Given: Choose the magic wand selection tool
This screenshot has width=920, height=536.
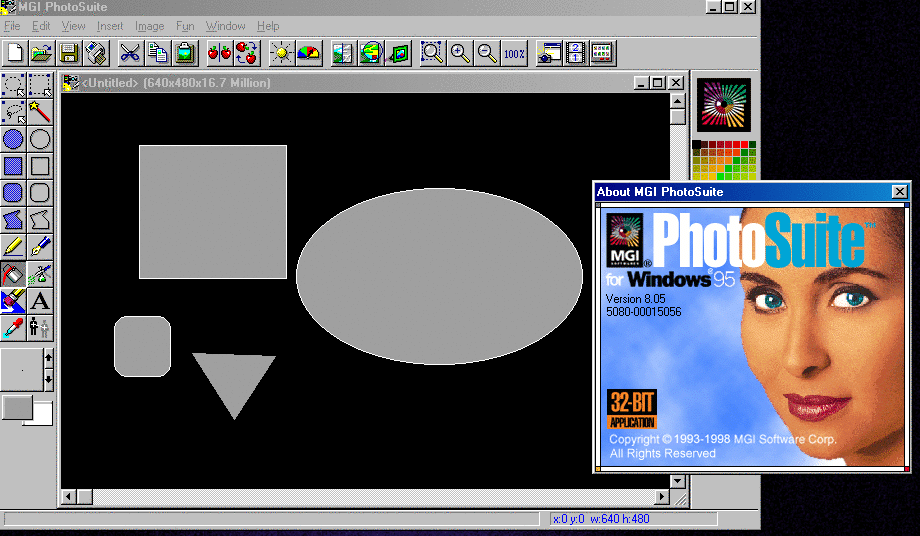Looking at the screenshot, I should (x=40, y=111).
